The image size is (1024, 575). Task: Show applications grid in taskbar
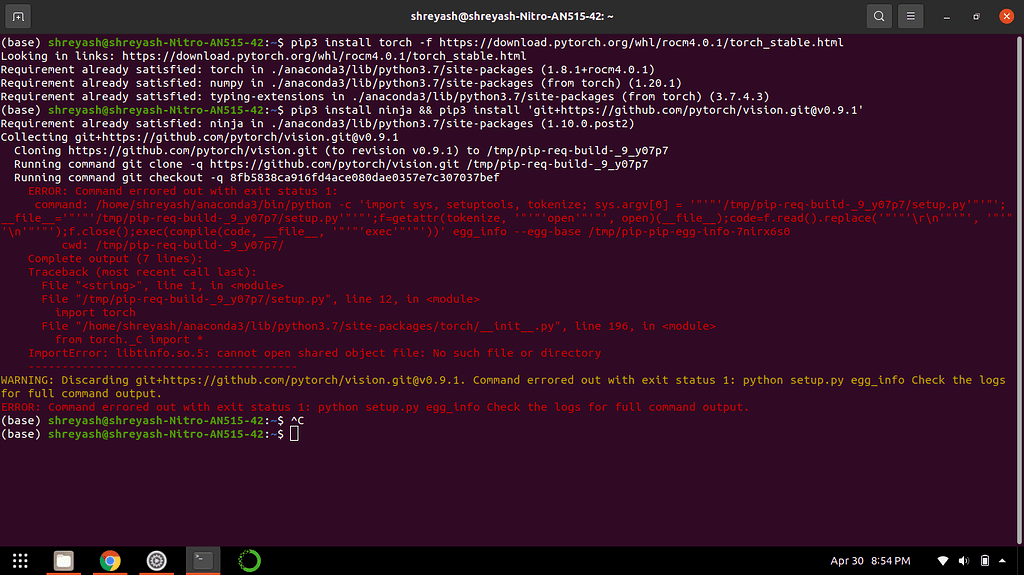20,560
